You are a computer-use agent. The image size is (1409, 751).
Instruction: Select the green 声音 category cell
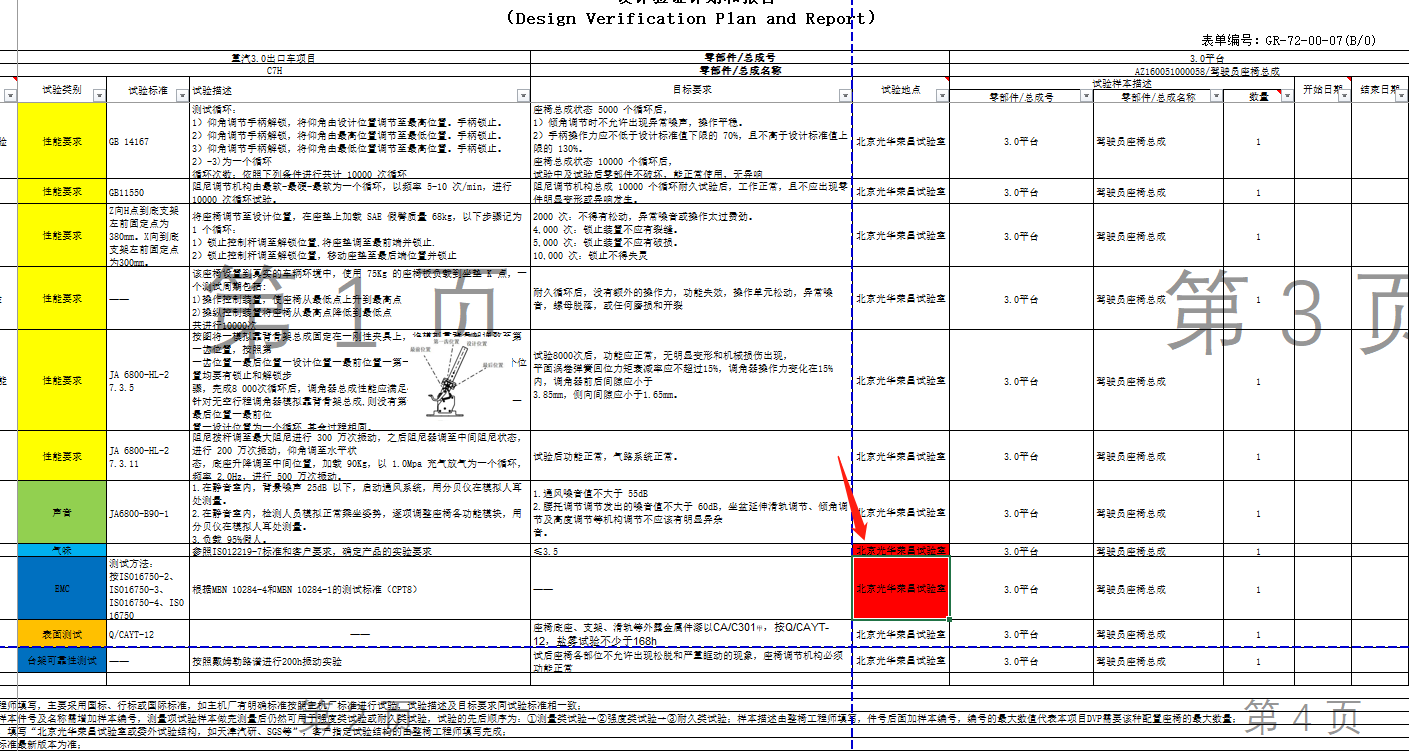point(62,513)
